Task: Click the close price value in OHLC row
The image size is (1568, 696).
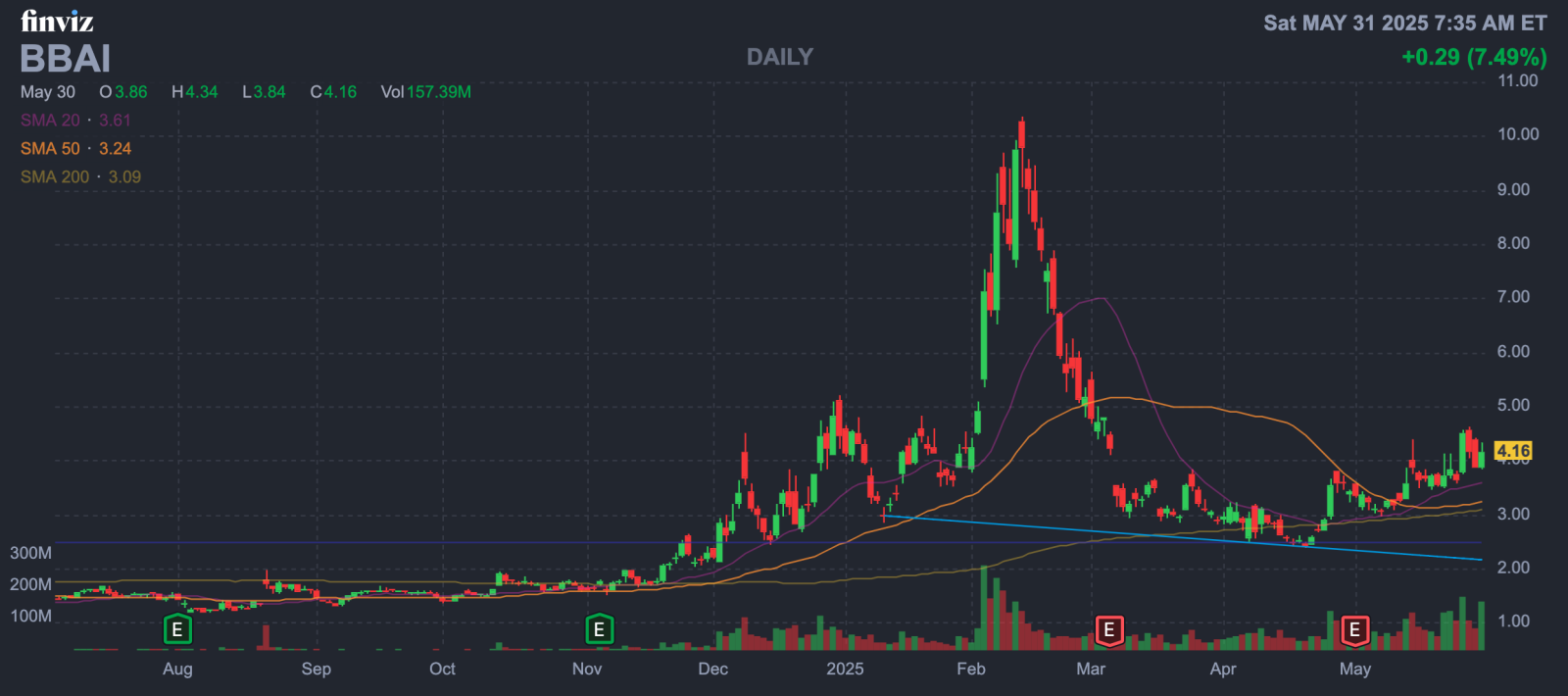Action: coord(340,91)
